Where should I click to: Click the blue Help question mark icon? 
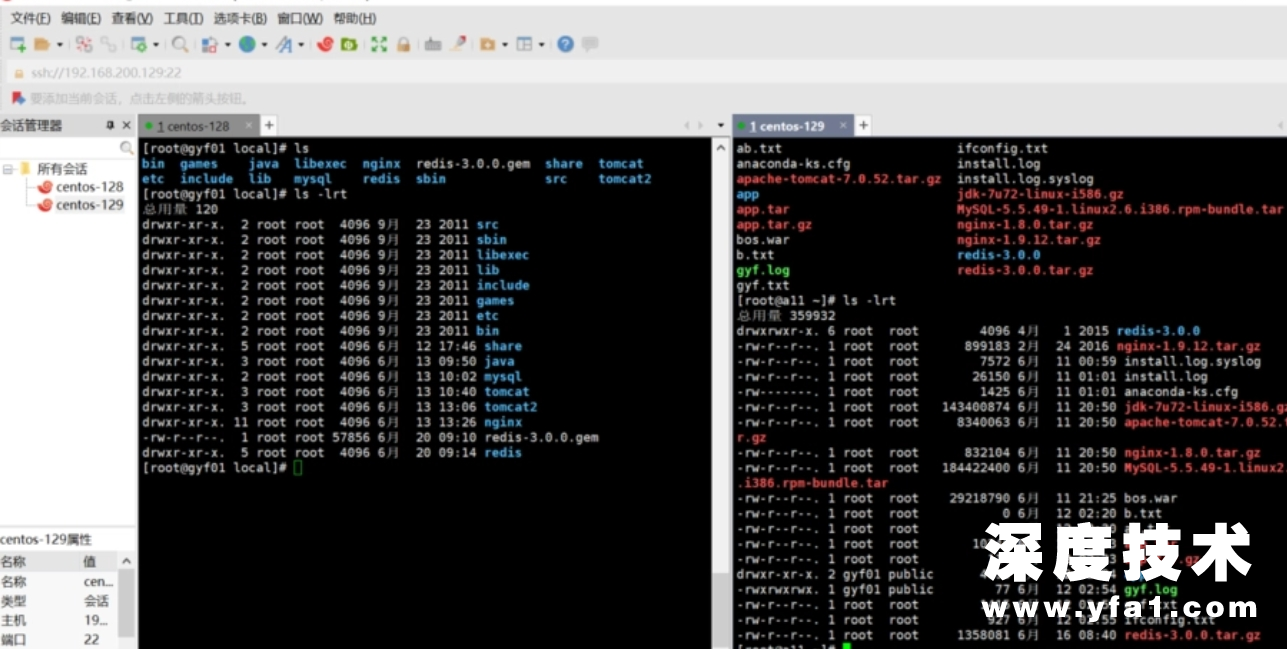click(x=566, y=44)
